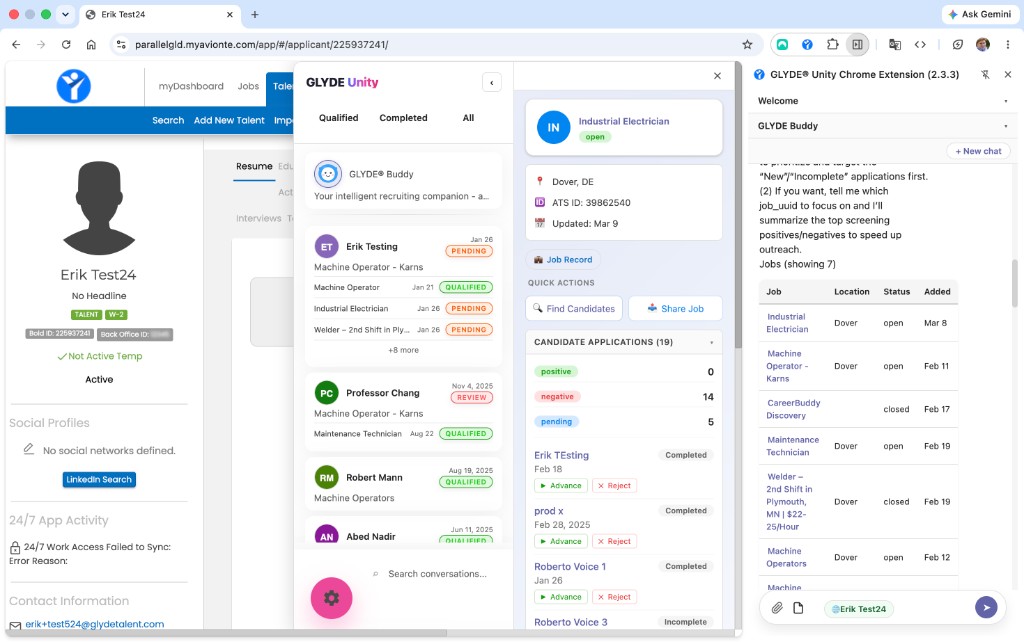The height and width of the screenshot is (642, 1024).
Task: Click the PC avatar for Professor Chang
Action: point(327,393)
